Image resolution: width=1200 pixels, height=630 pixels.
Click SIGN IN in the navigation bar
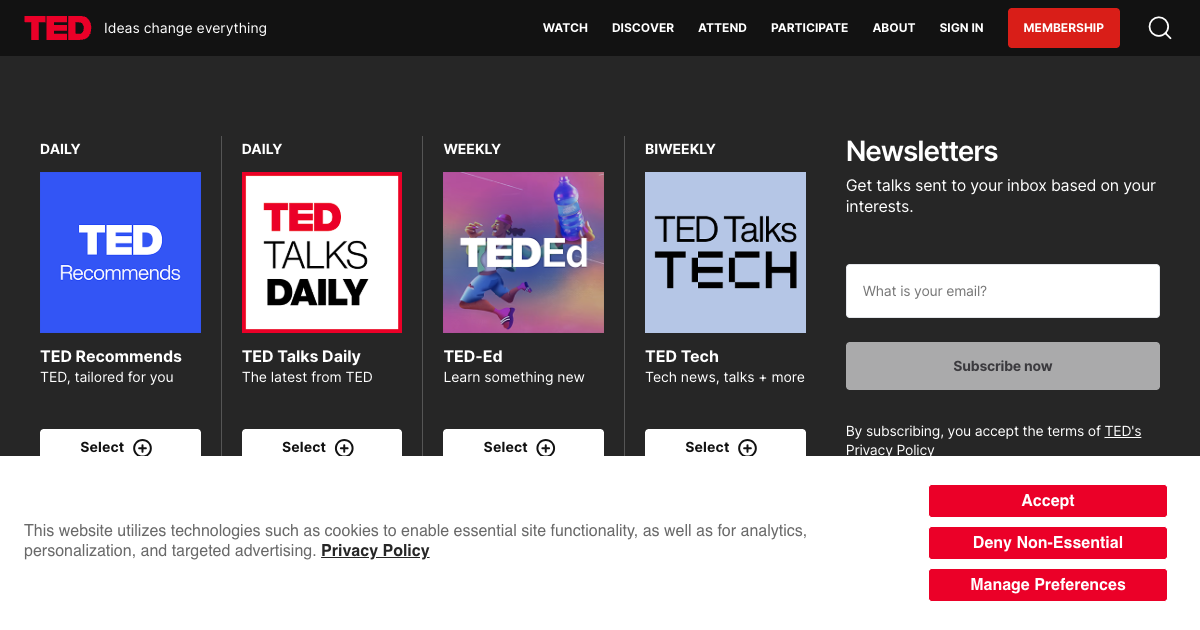coord(961,27)
